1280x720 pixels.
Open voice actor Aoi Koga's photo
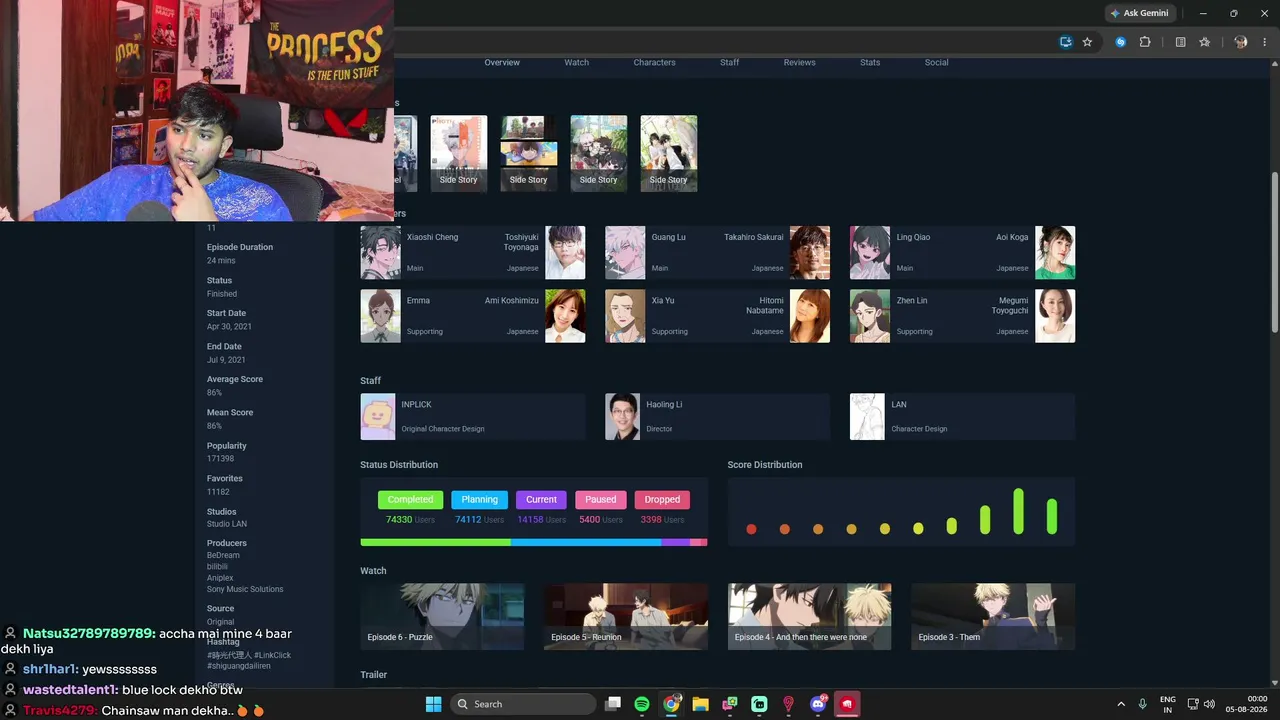point(1055,252)
